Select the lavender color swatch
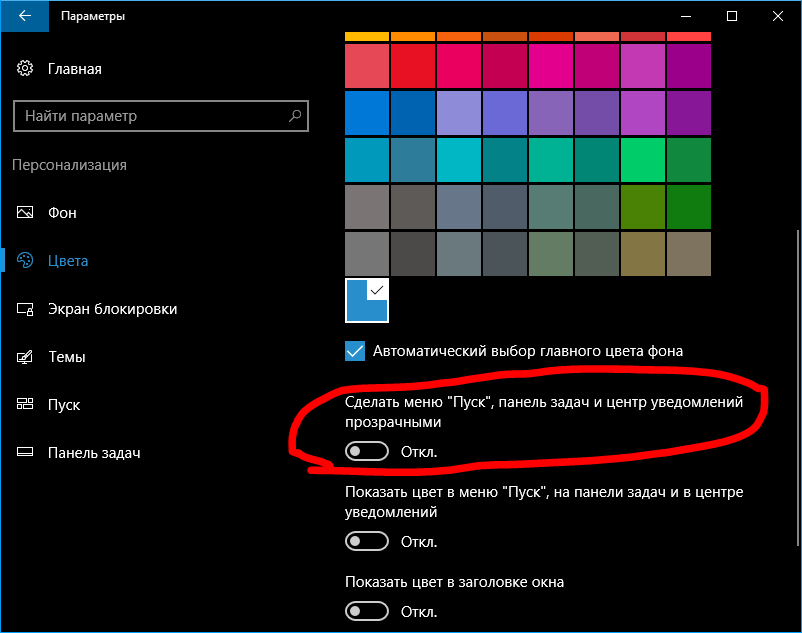This screenshot has width=802, height=633. coord(459,113)
